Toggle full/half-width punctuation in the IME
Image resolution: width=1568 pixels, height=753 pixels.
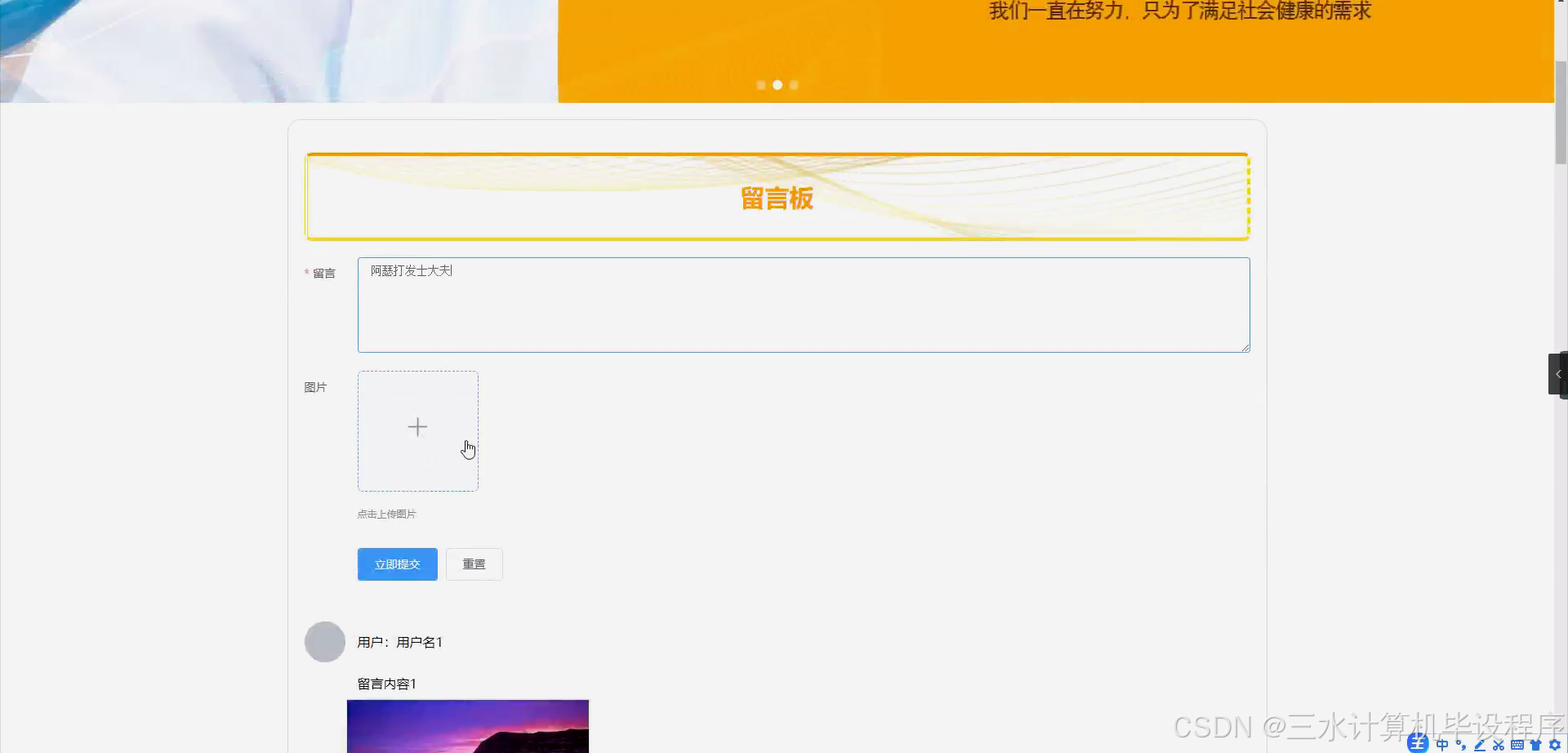(x=1461, y=744)
